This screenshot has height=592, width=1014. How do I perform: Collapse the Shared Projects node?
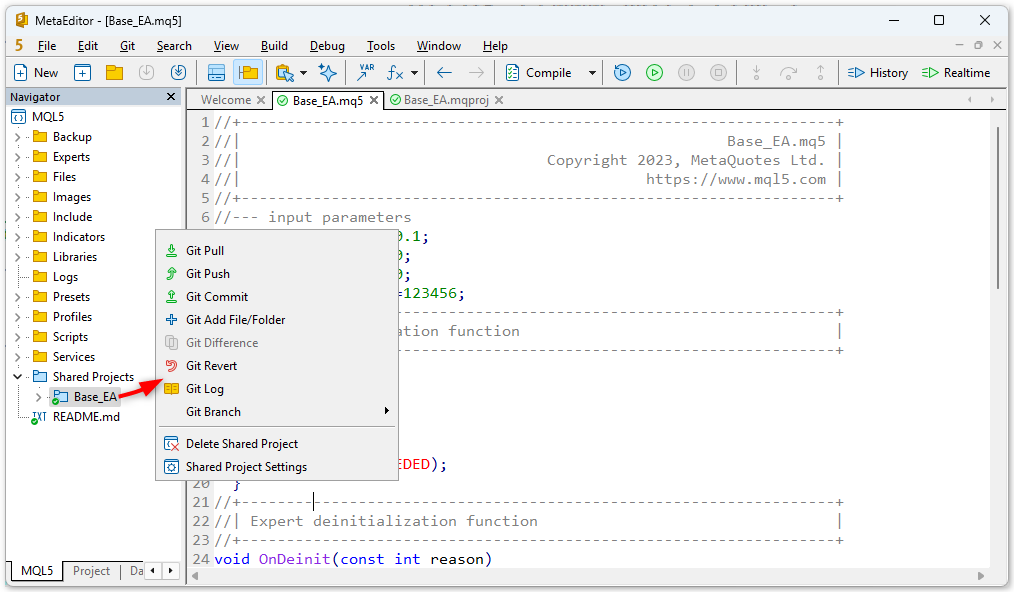click(x=17, y=377)
